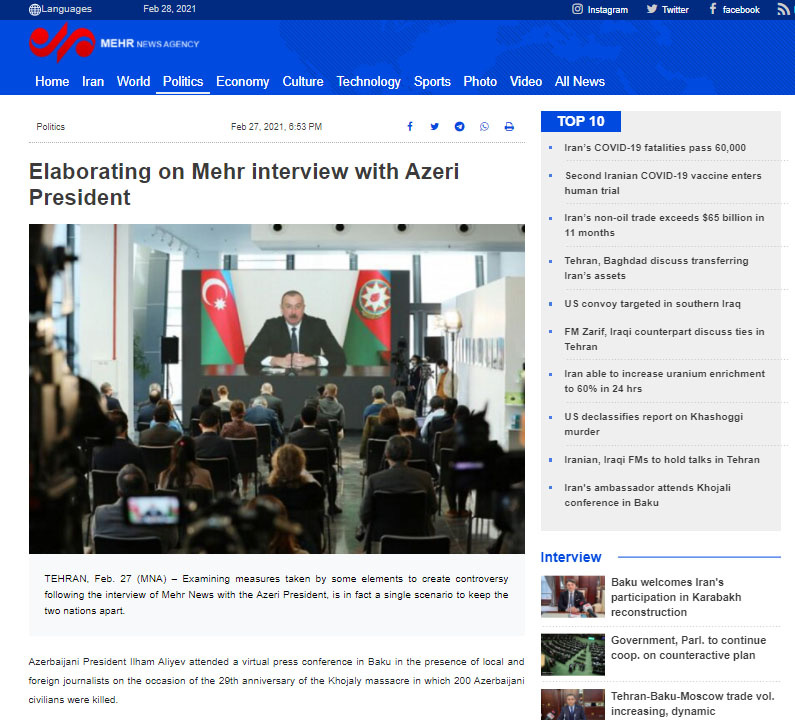The image size is (795, 720).
Task: Share article via WhatsApp icon
Action: pos(484,126)
